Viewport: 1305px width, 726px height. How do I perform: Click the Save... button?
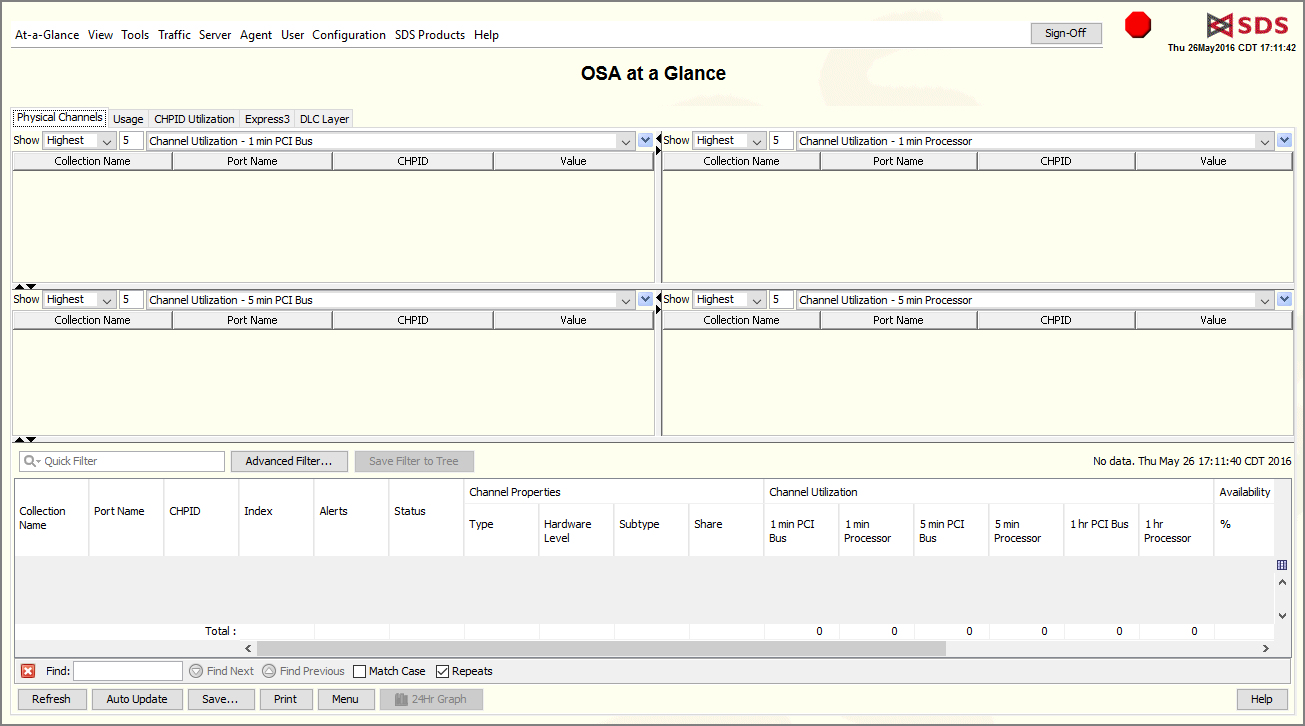(220, 699)
